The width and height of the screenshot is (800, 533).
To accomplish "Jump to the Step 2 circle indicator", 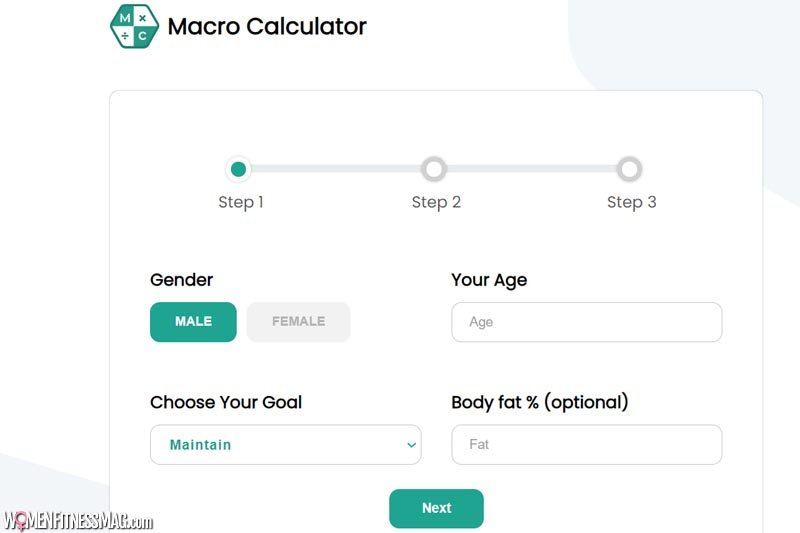I will pyautogui.click(x=434, y=169).
